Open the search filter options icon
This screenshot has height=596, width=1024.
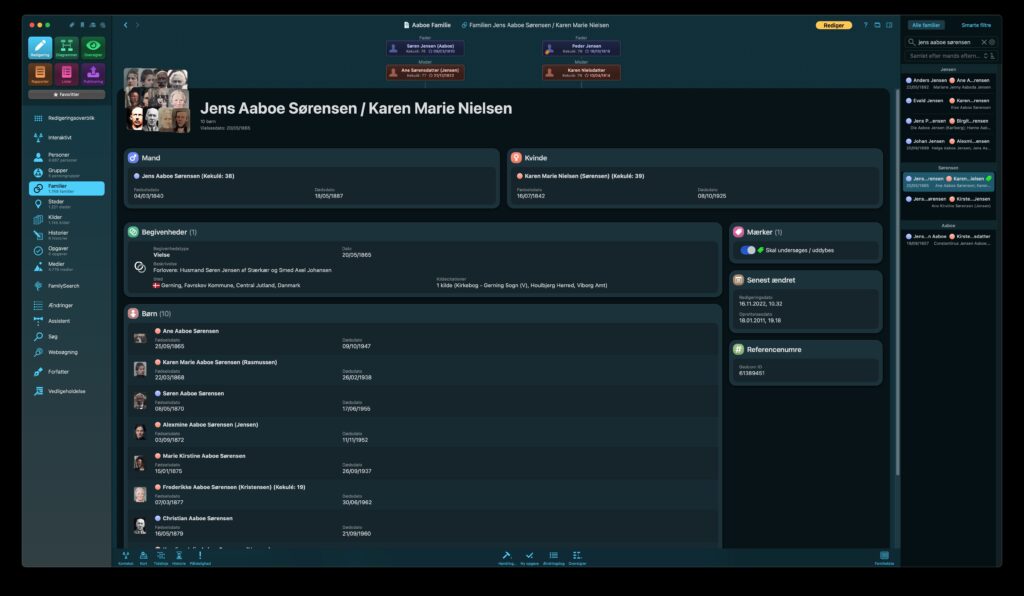click(992, 42)
